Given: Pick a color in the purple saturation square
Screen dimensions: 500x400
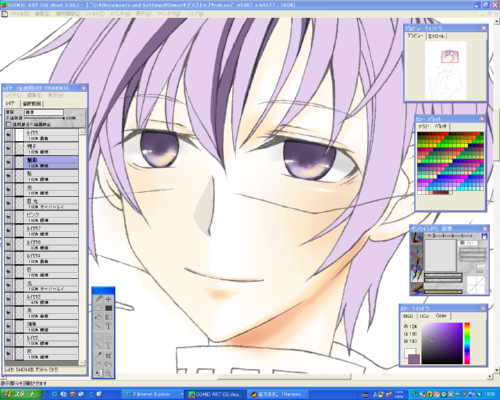Looking at the screenshot, I should tap(442, 343).
